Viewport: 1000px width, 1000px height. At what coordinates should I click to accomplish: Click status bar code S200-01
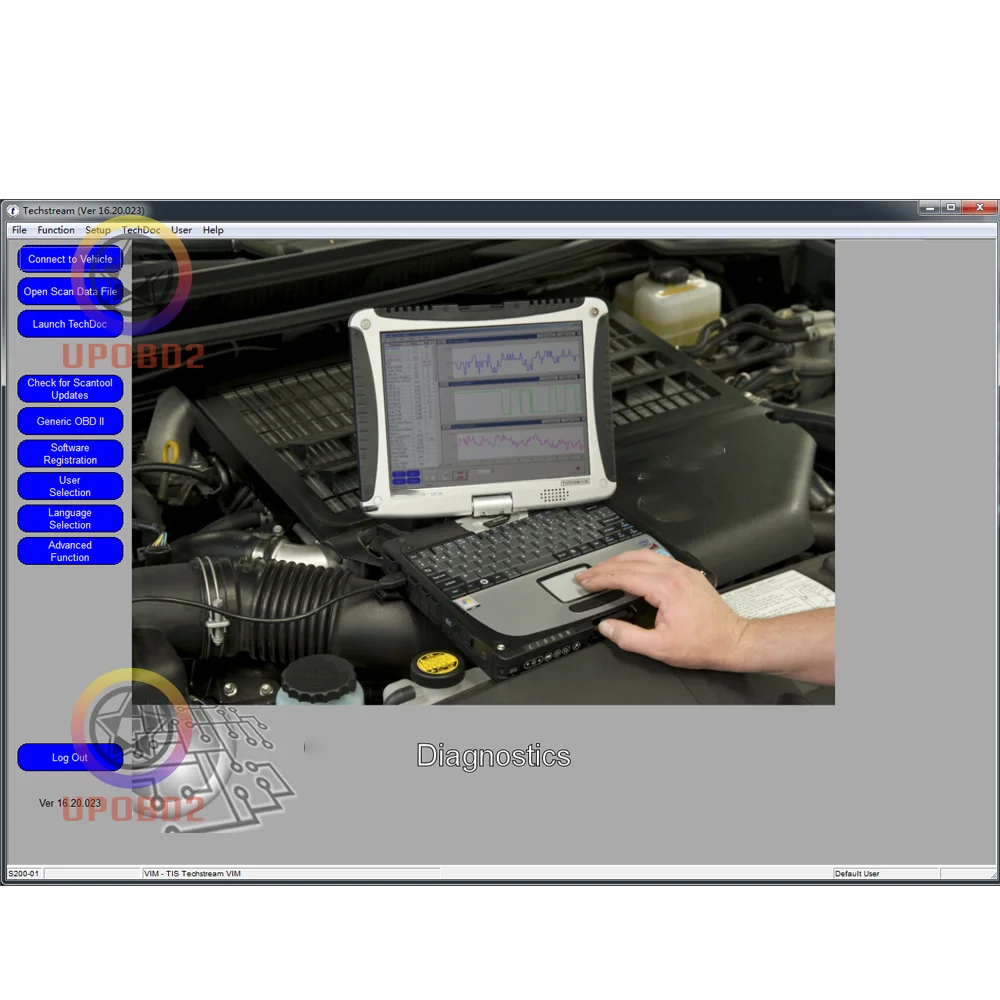coord(24,873)
